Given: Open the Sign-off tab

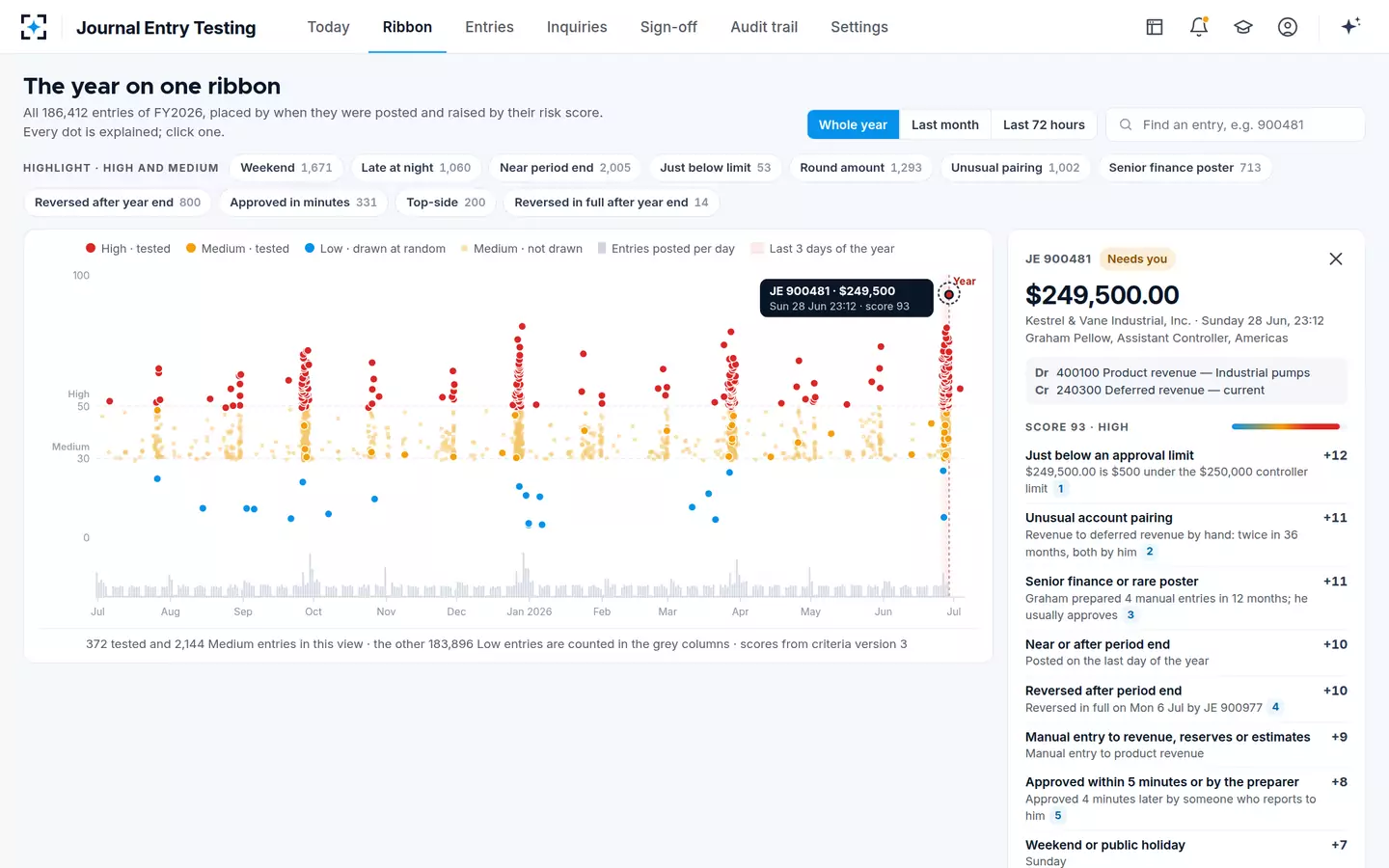Looking at the screenshot, I should (668, 27).
